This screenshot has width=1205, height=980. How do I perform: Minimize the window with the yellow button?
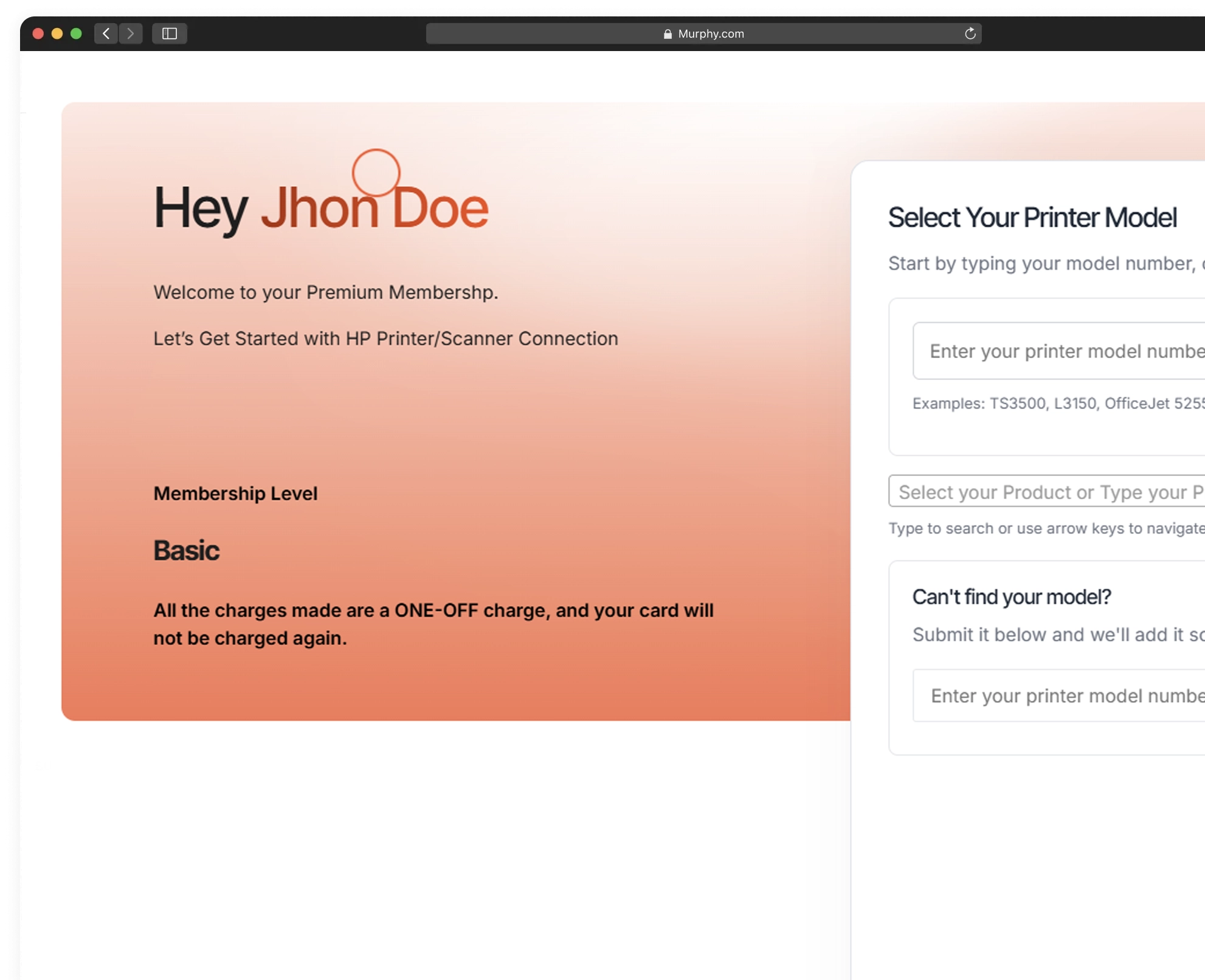[x=57, y=33]
